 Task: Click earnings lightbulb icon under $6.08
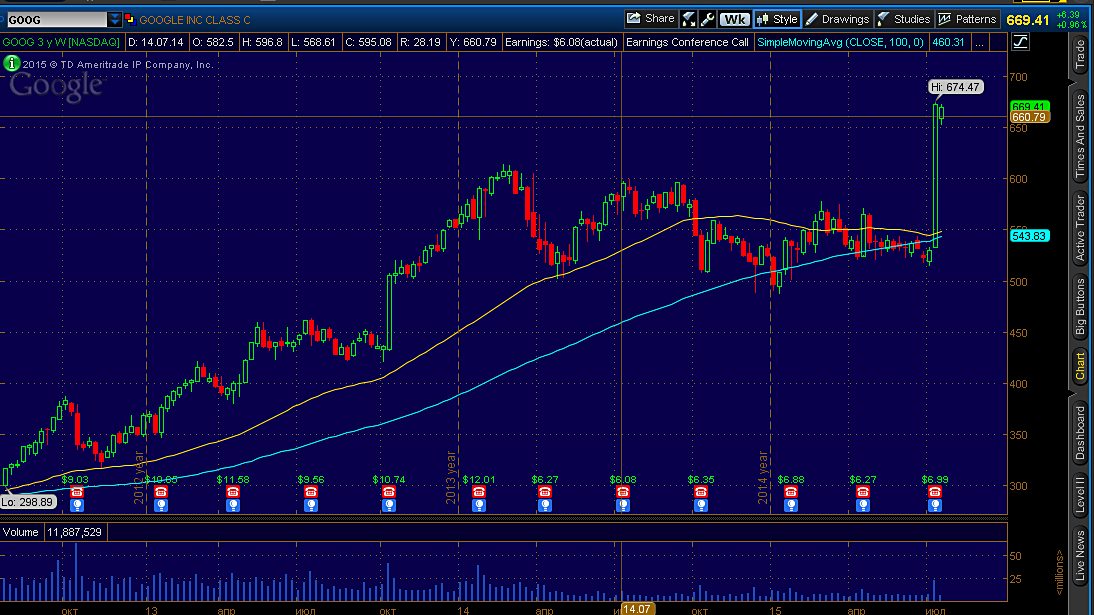(x=622, y=505)
